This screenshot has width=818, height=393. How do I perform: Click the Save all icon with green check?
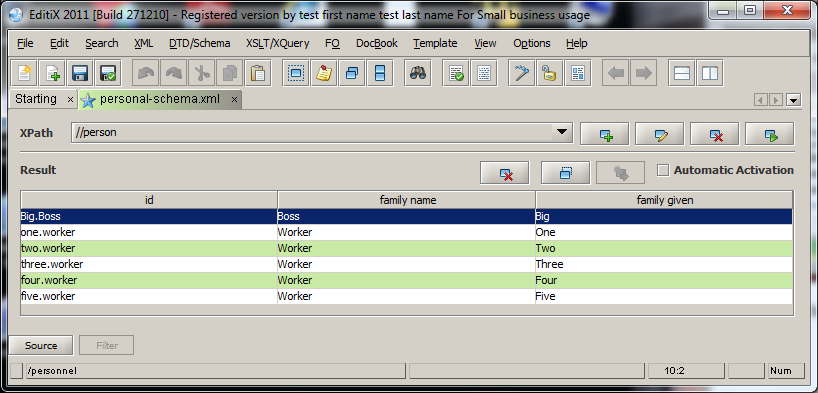coord(109,73)
